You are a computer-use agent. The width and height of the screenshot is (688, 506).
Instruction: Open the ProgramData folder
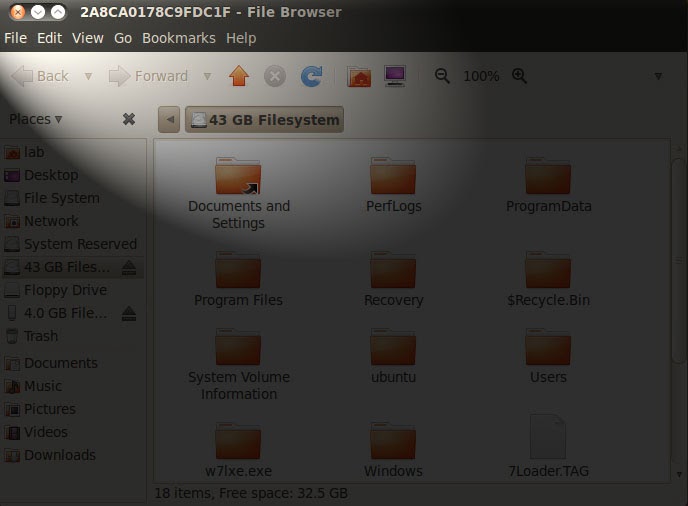coord(548,185)
